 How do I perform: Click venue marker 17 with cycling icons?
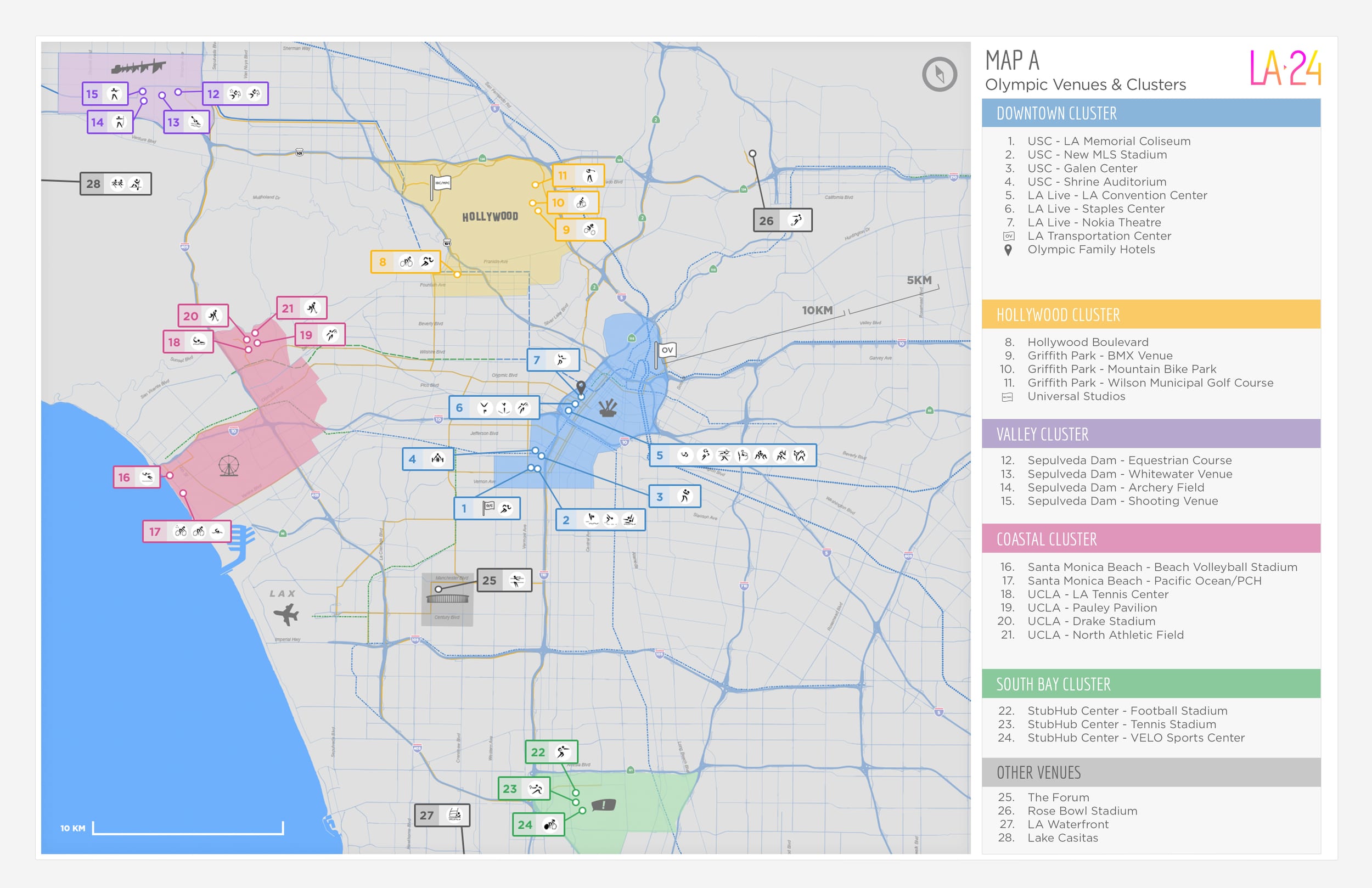[187, 531]
